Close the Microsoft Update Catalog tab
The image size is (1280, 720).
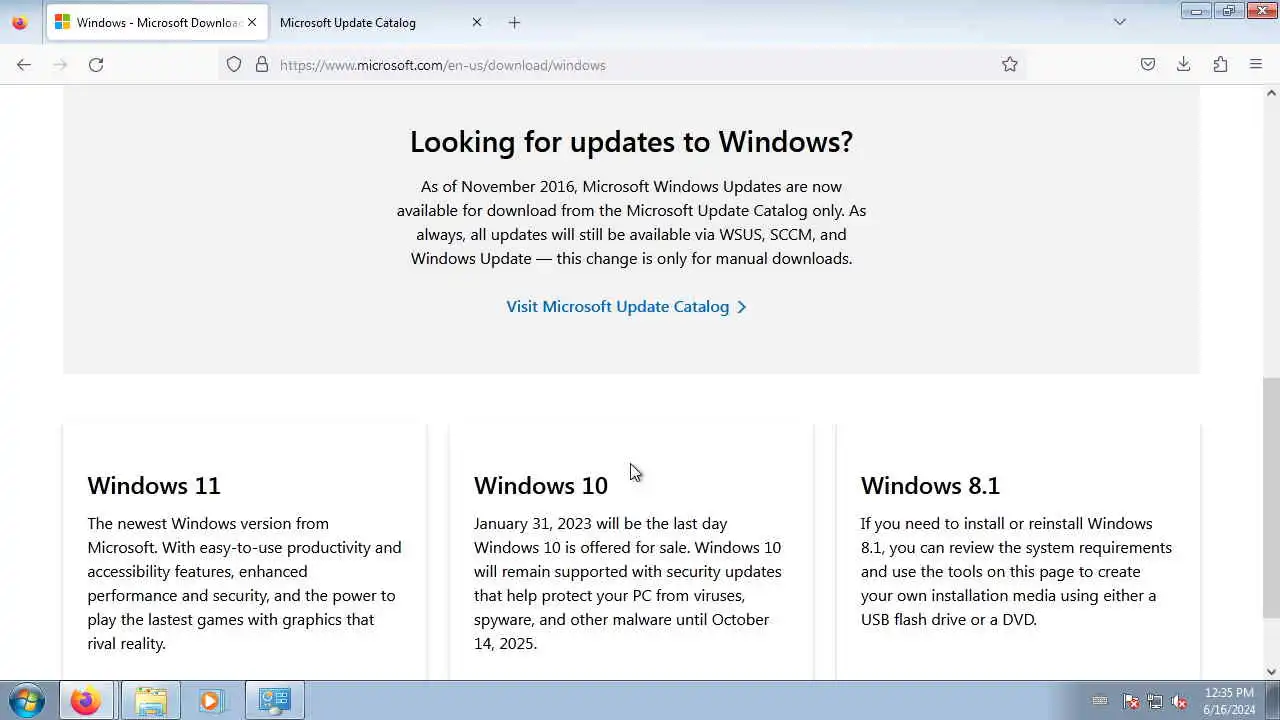click(477, 22)
